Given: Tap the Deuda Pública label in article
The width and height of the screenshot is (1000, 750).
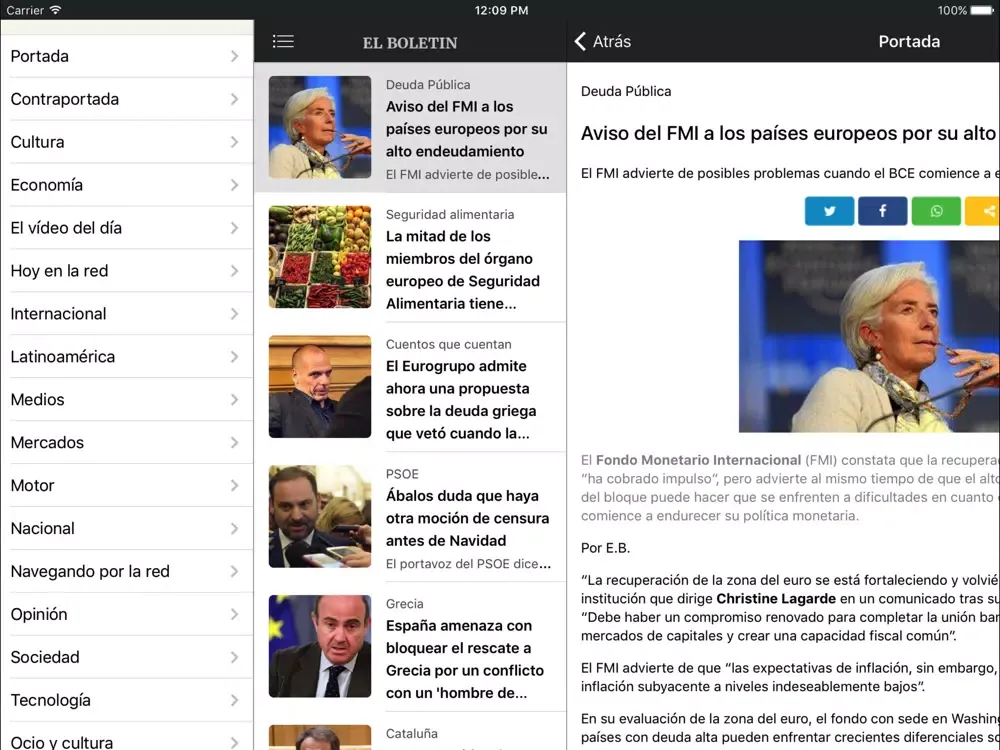Looking at the screenshot, I should pos(626,91).
